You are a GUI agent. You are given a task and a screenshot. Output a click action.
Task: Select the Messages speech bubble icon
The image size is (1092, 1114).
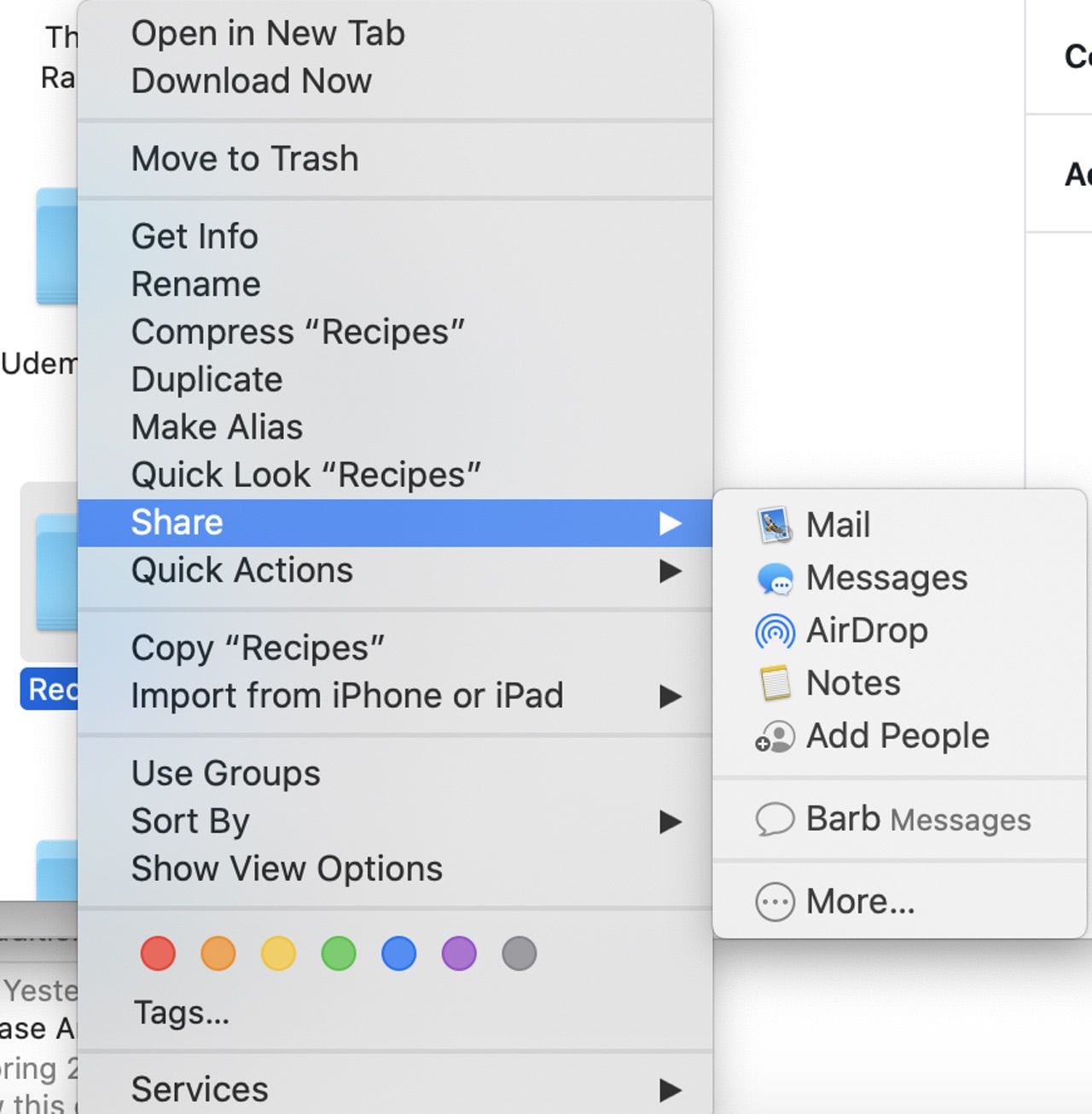point(775,578)
